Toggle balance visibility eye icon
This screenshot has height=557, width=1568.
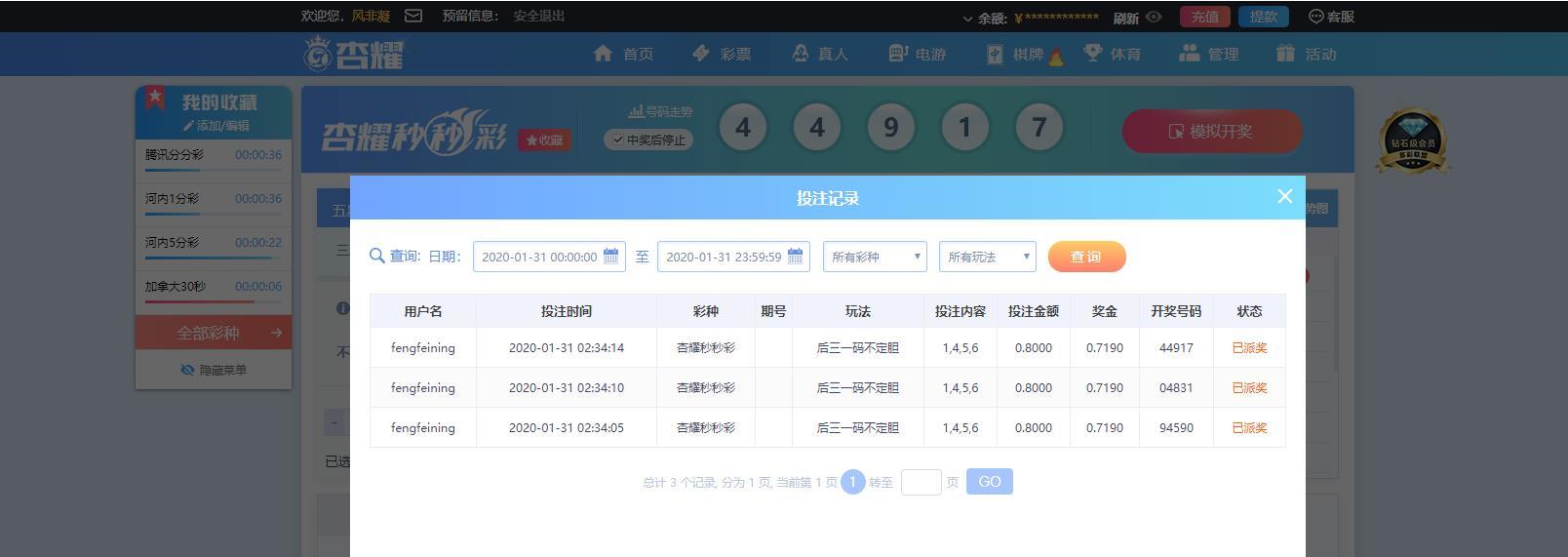1154,17
